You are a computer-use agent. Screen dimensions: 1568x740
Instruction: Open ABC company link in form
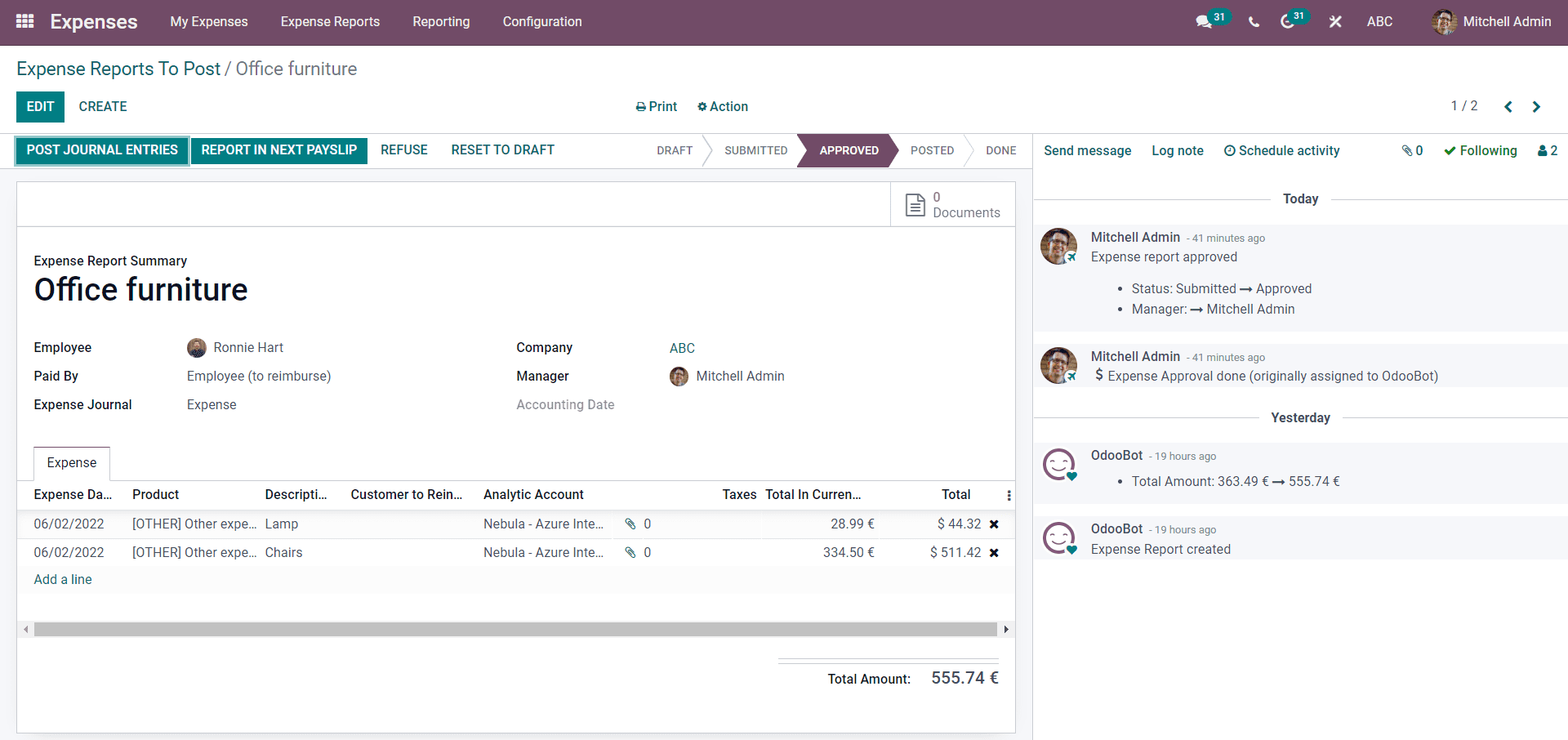pyautogui.click(x=682, y=348)
